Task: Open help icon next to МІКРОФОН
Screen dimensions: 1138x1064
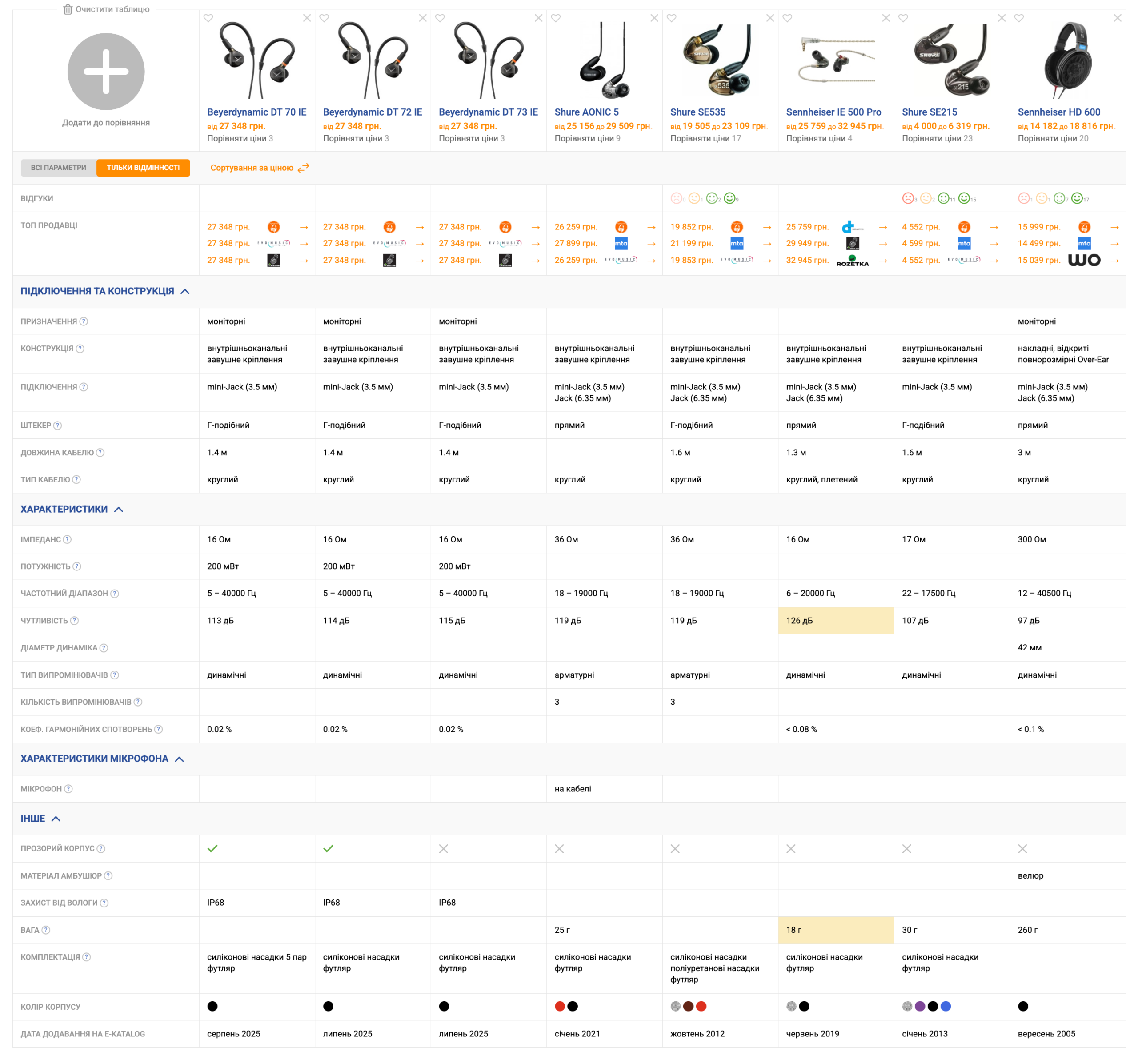Action: [x=68, y=789]
